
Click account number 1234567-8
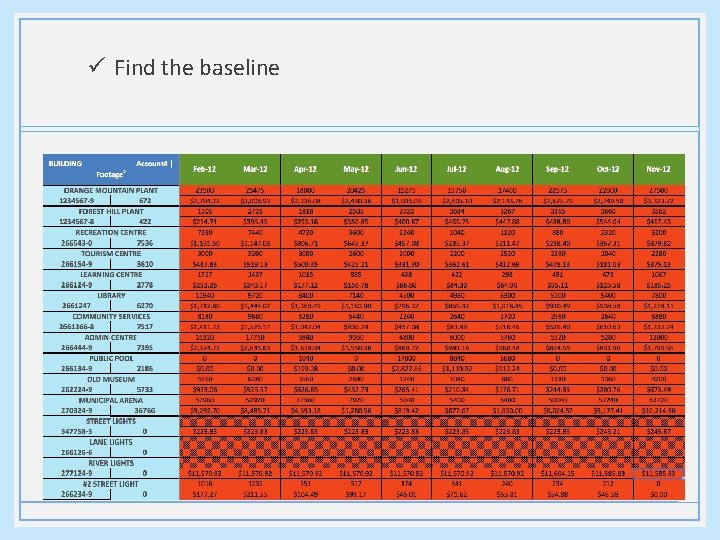(x=77, y=222)
